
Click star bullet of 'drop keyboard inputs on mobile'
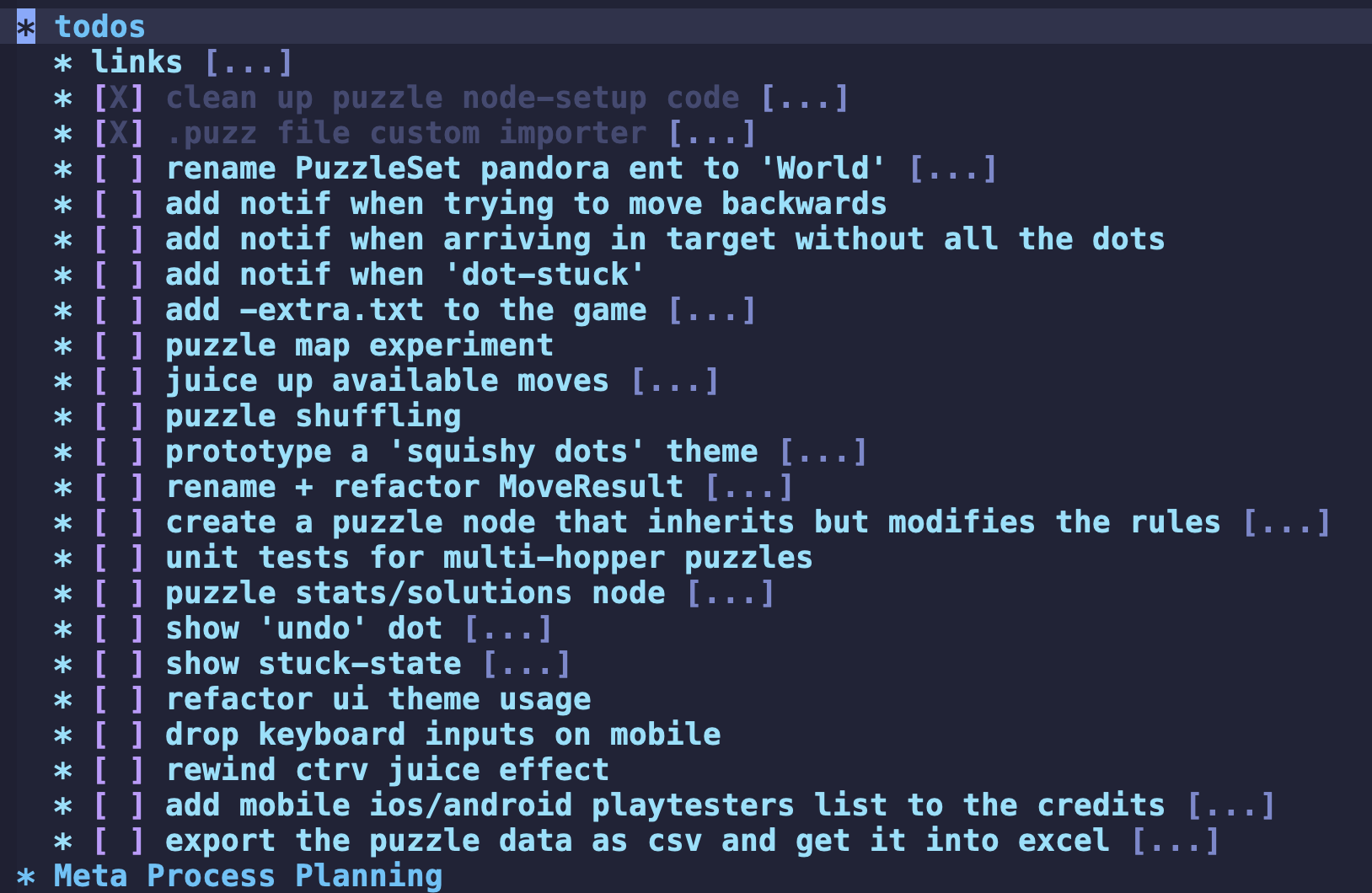tap(63, 735)
